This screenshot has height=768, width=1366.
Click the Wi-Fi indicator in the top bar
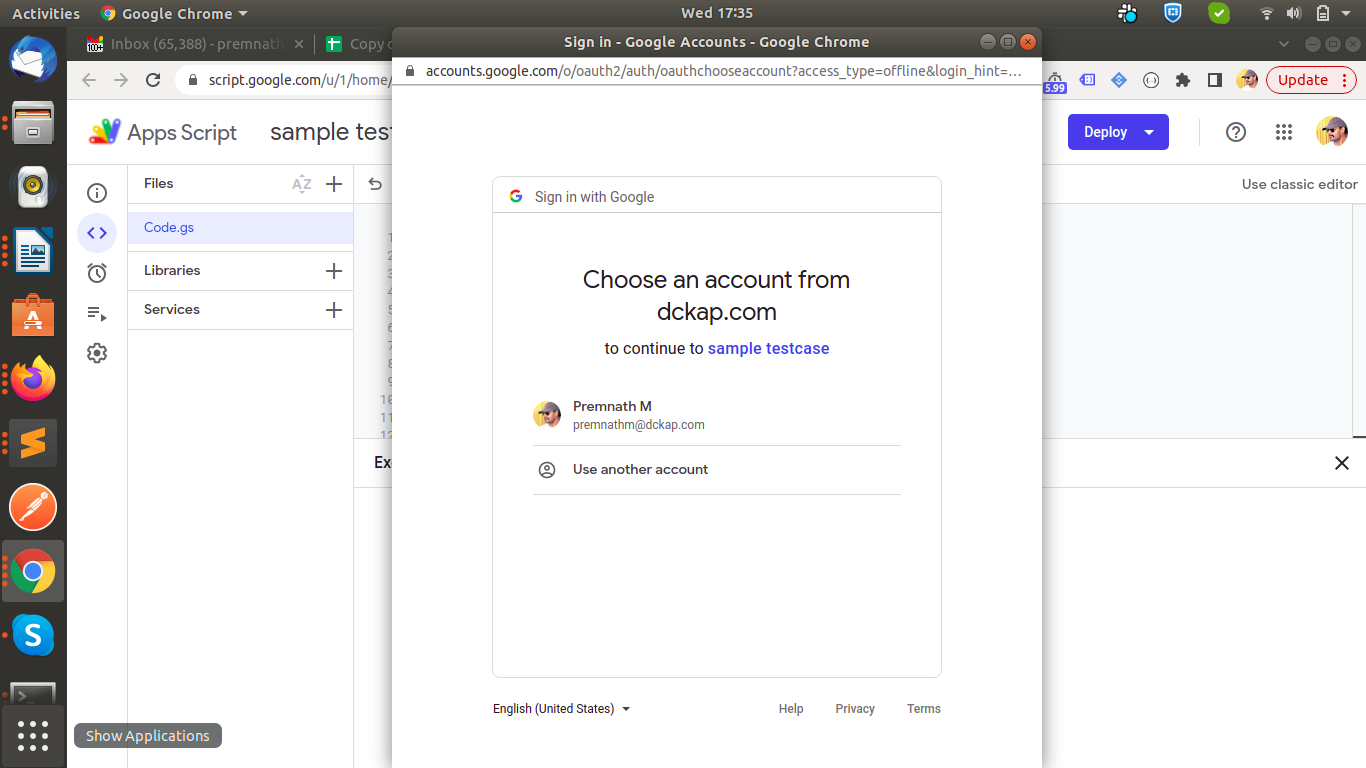(x=1267, y=14)
